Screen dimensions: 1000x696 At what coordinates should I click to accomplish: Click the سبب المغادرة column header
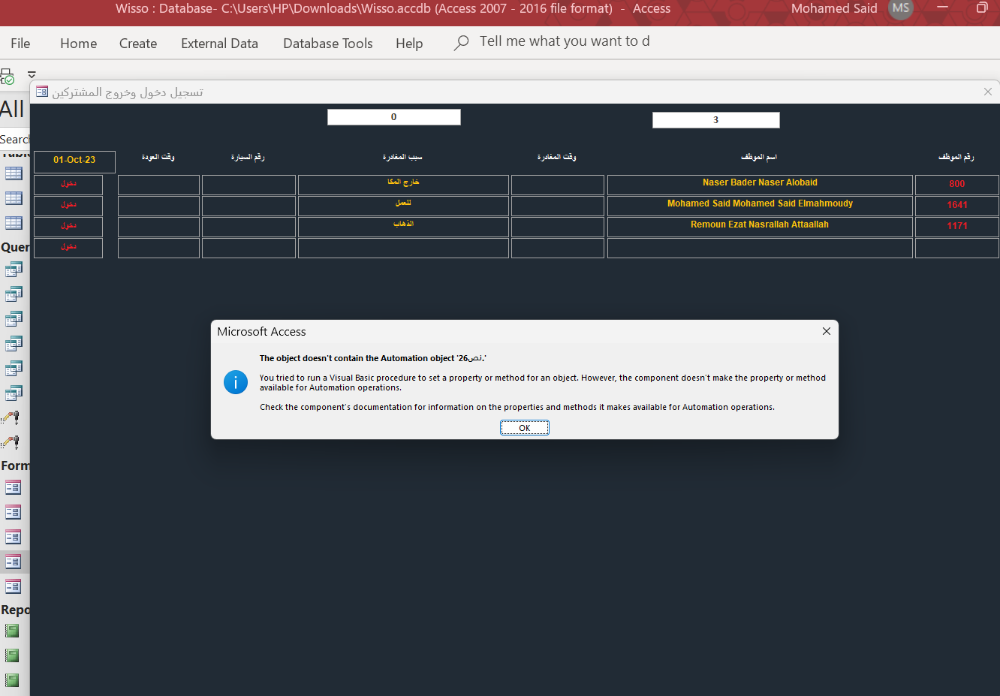pos(403,157)
